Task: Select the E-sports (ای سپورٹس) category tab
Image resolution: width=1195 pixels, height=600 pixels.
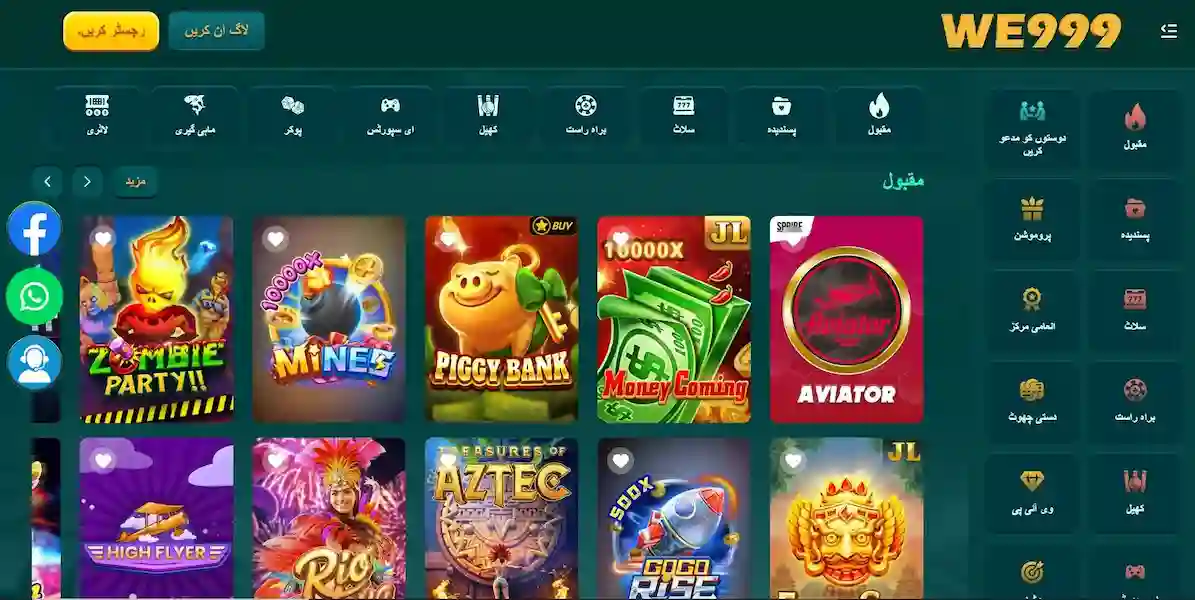Action: click(390, 117)
